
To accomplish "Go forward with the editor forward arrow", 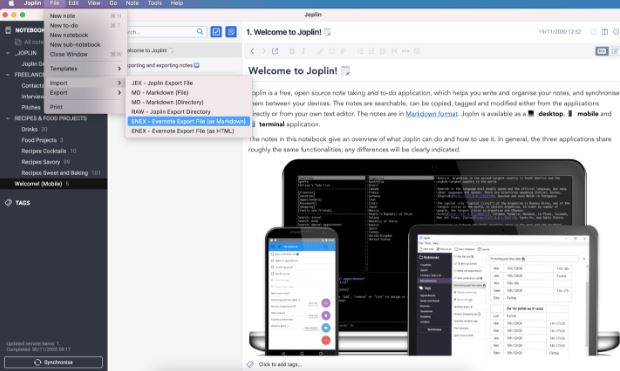I will coord(263,51).
